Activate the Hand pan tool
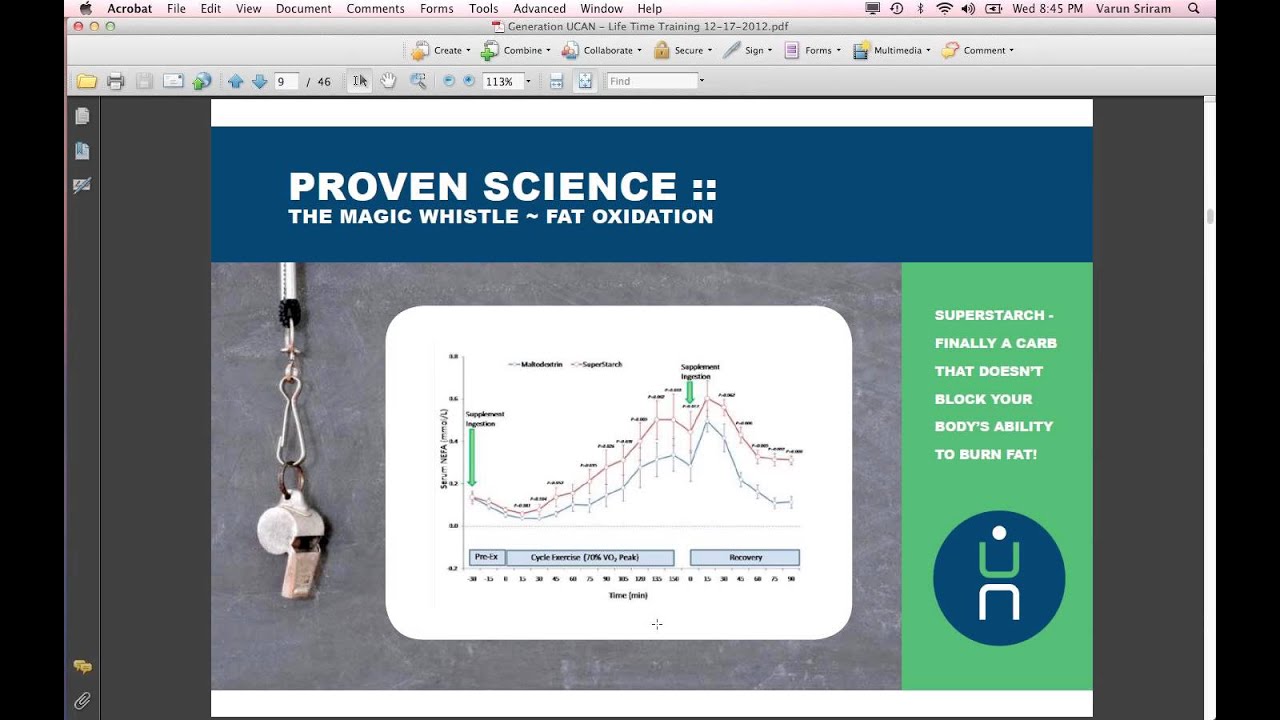 click(x=389, y=81)
